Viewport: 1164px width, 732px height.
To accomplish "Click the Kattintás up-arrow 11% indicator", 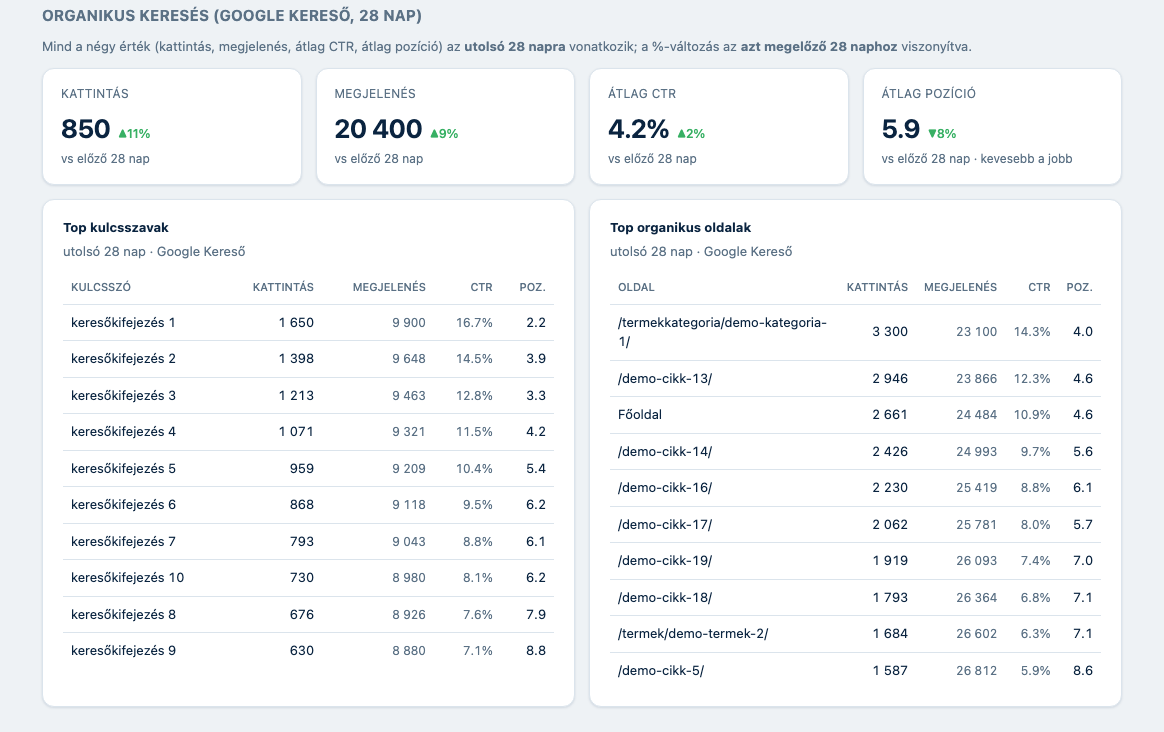I will [134, 134].
